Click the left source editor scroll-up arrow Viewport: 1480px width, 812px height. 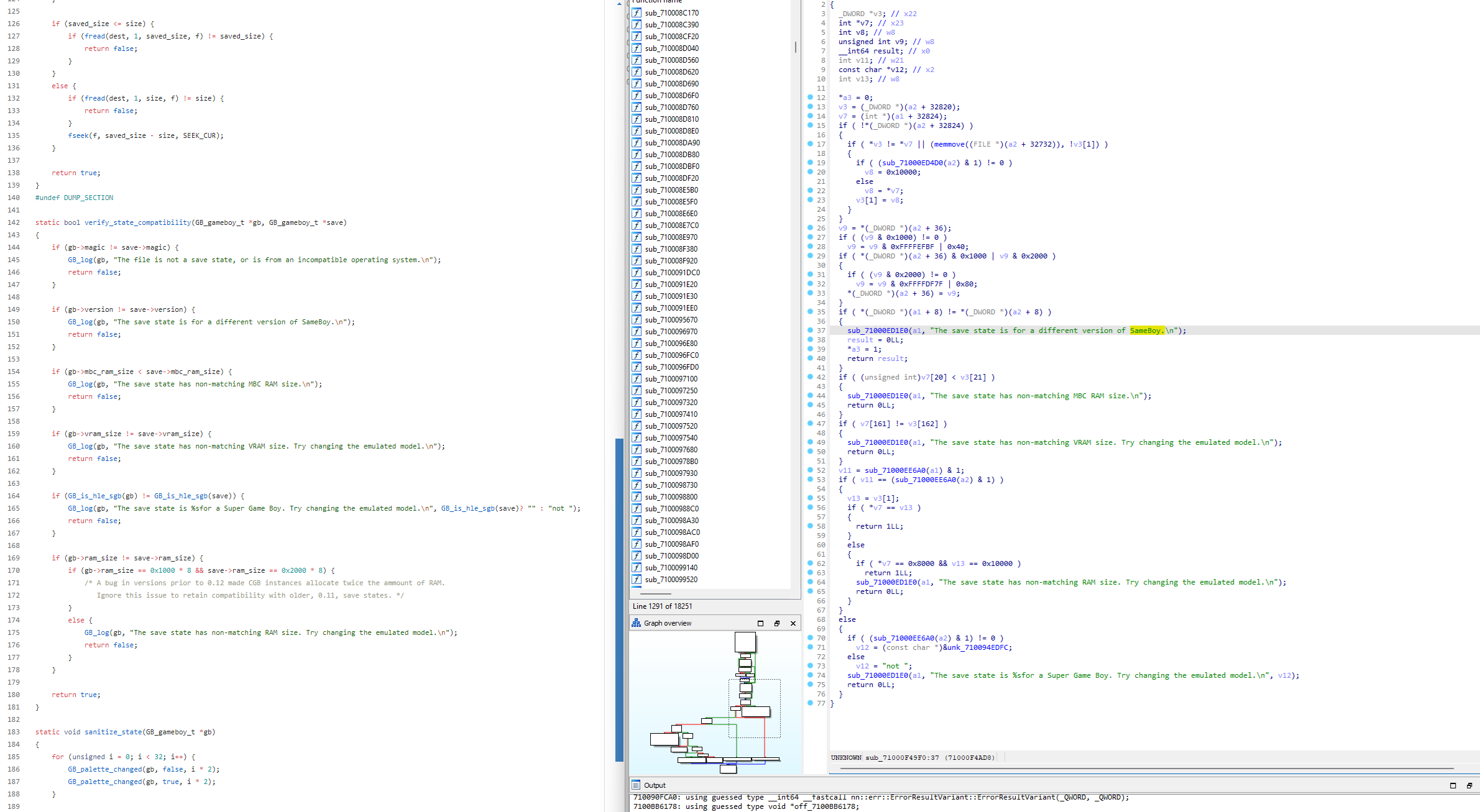point(618,4)
